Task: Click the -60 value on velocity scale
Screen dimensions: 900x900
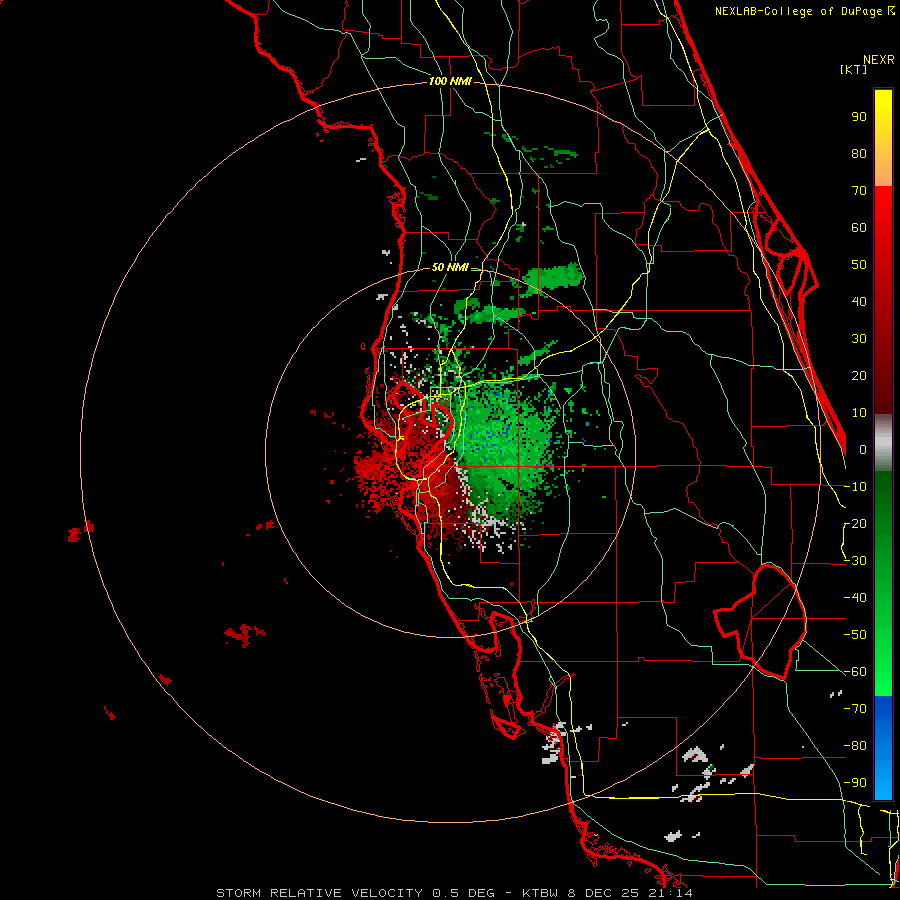Action: click(x=855, y=672)
